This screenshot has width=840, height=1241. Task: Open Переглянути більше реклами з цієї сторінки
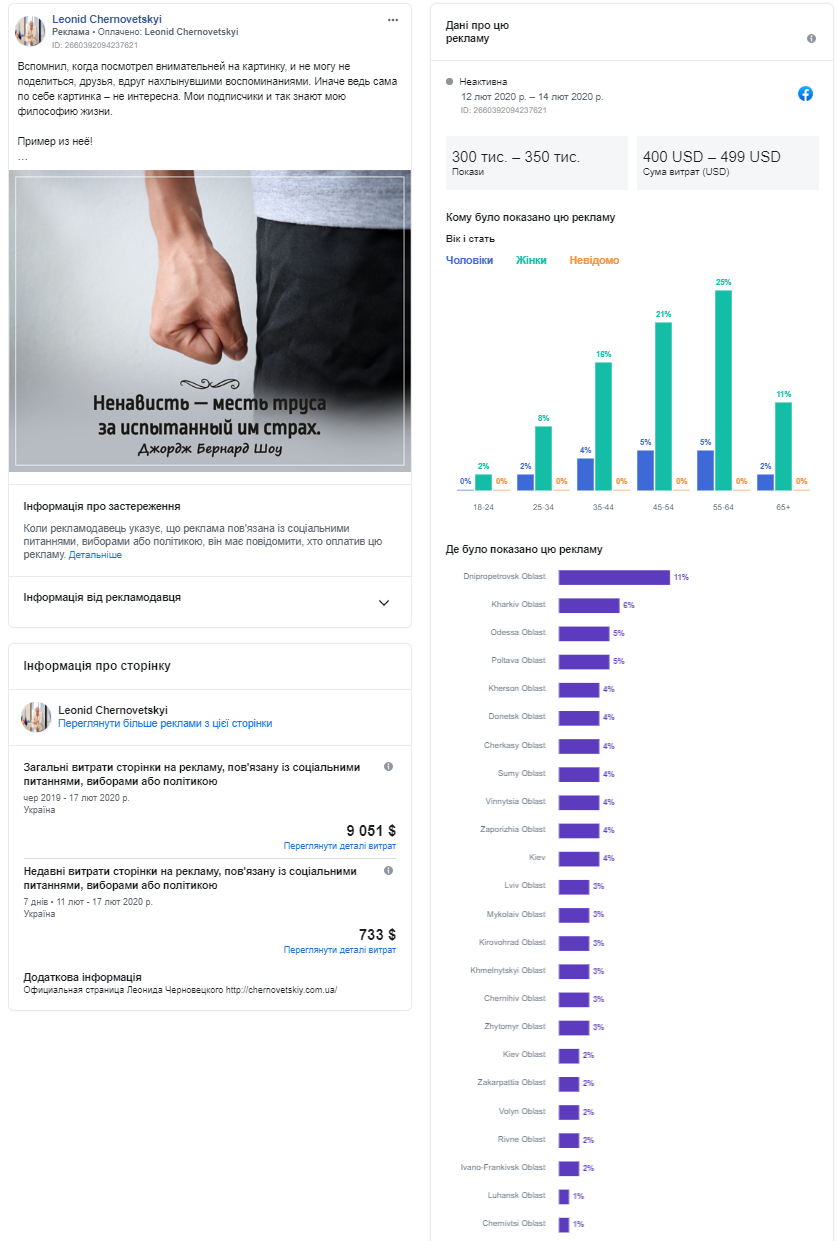(x=165, y=723)
